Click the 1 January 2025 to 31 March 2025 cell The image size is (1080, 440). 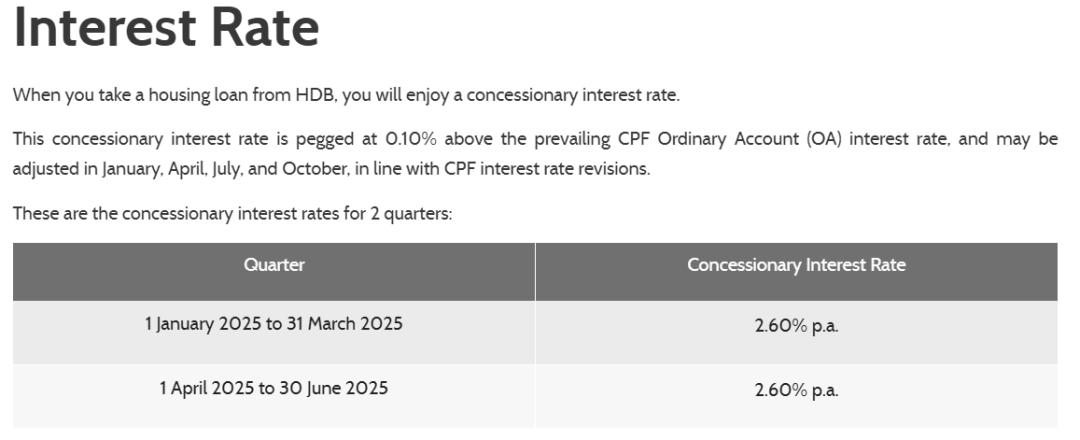coord(274,324)
